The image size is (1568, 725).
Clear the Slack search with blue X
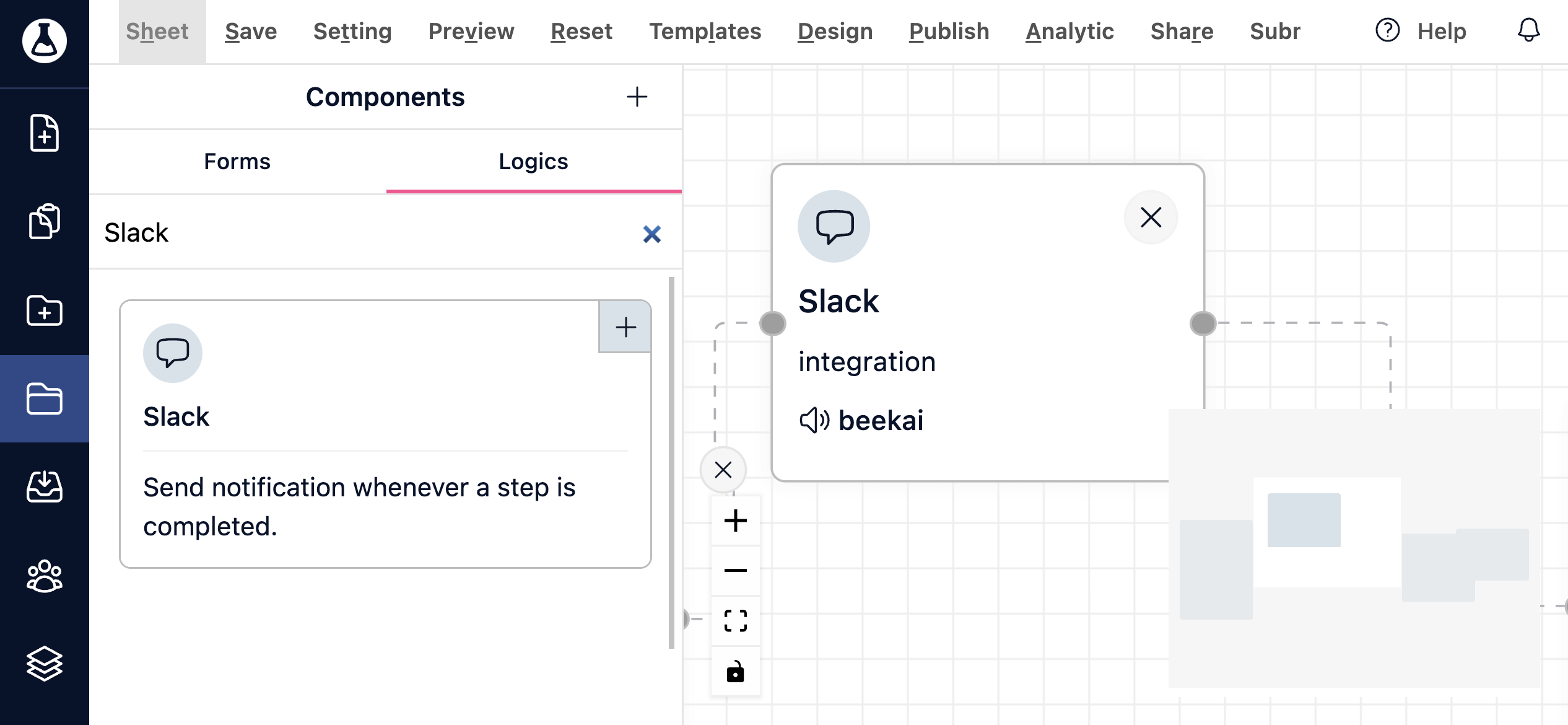(x=651, y=234)
